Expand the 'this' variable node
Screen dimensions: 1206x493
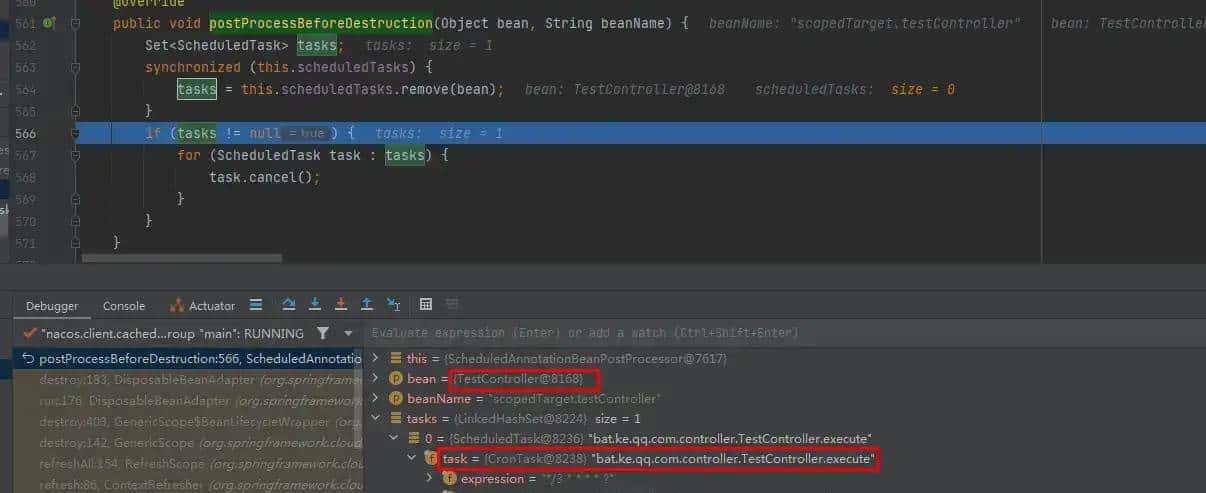(x=375, y=358)
